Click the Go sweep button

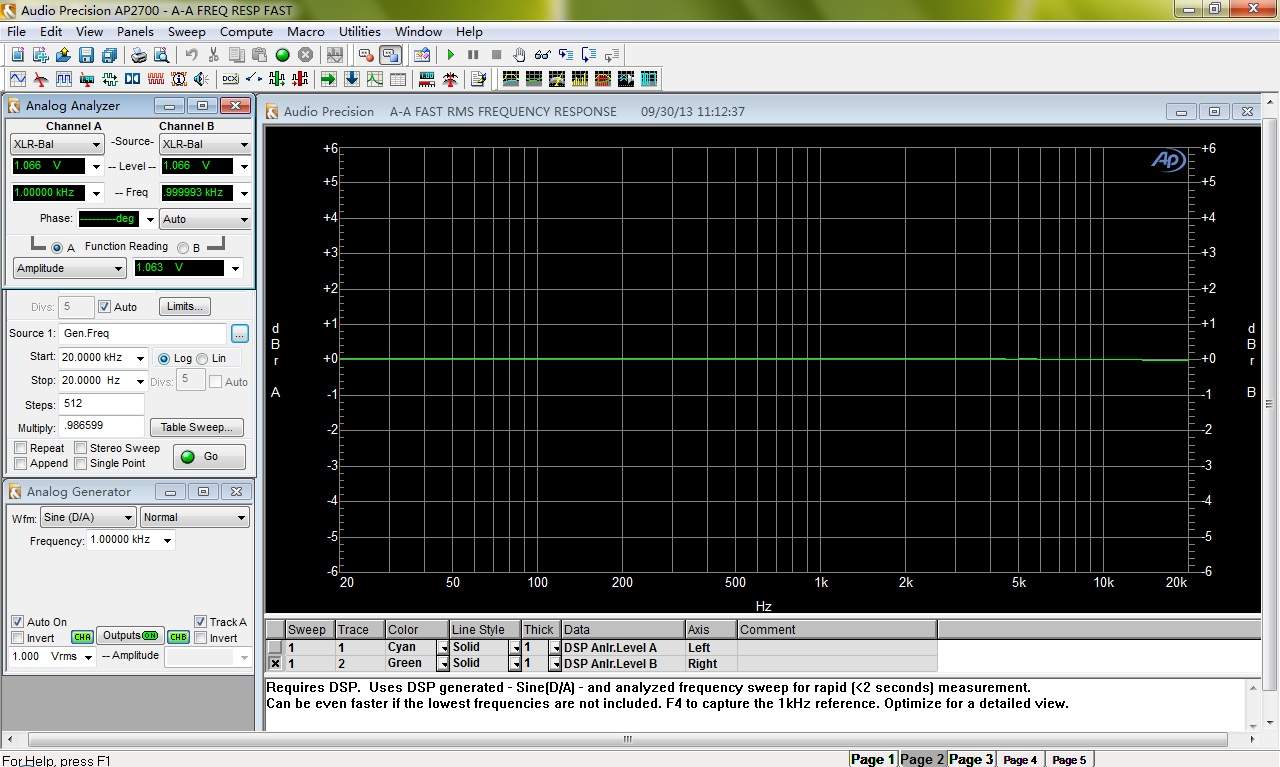click(209, 456)
